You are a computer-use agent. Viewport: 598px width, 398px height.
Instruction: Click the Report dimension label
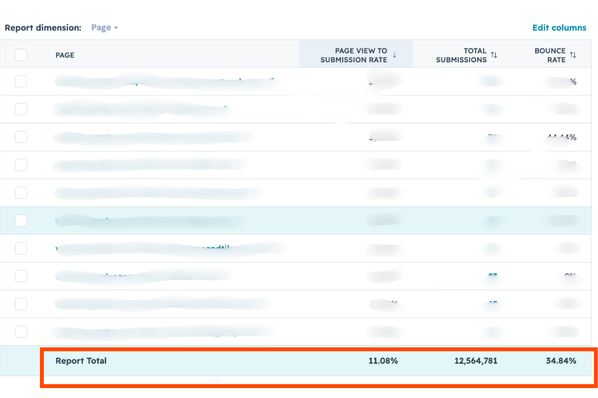pos(43,28)
